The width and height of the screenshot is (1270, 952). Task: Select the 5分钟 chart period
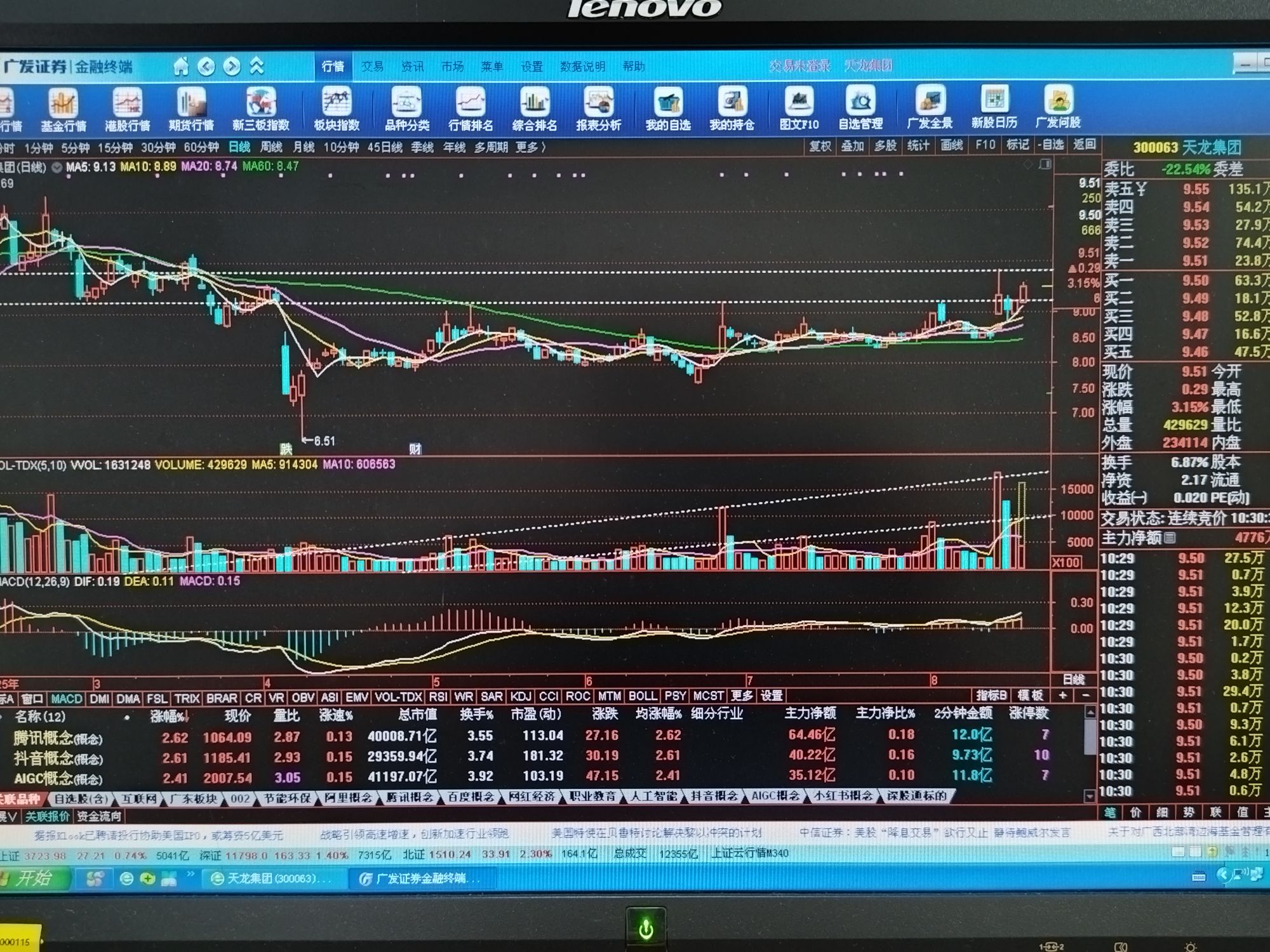[76, 148]
